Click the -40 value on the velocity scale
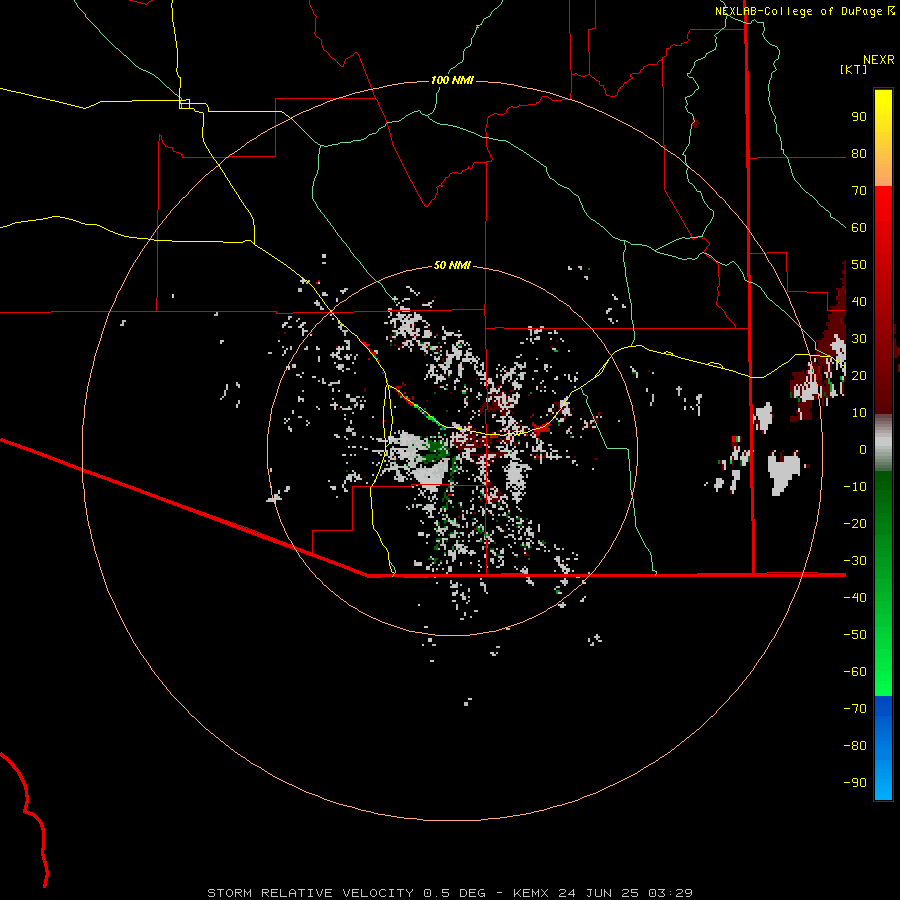This screenshot has height=900, width=900. [855, 598]
